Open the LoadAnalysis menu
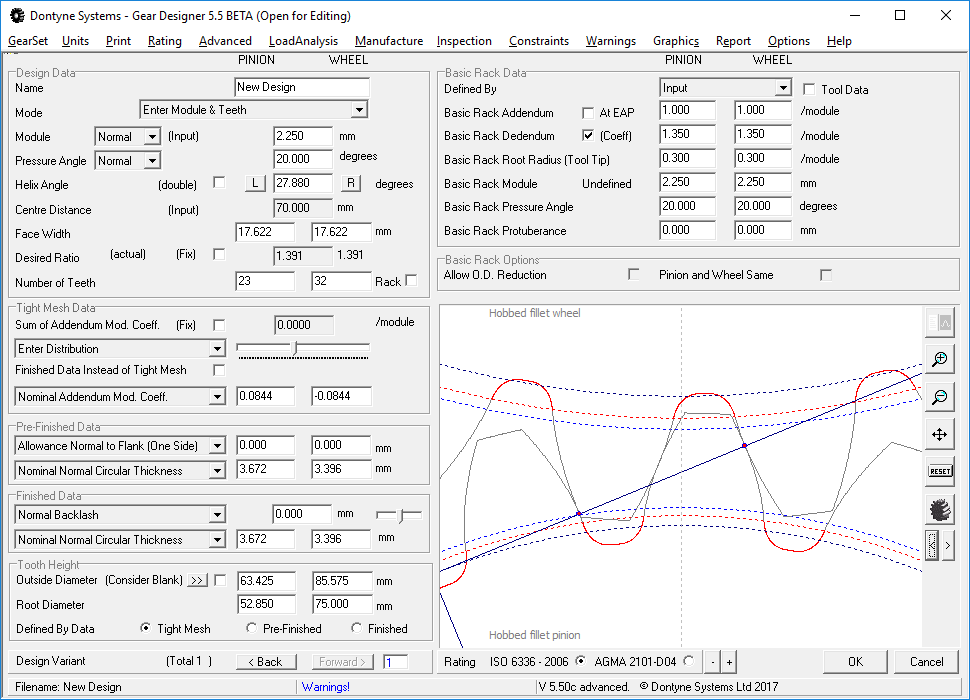 303,41
